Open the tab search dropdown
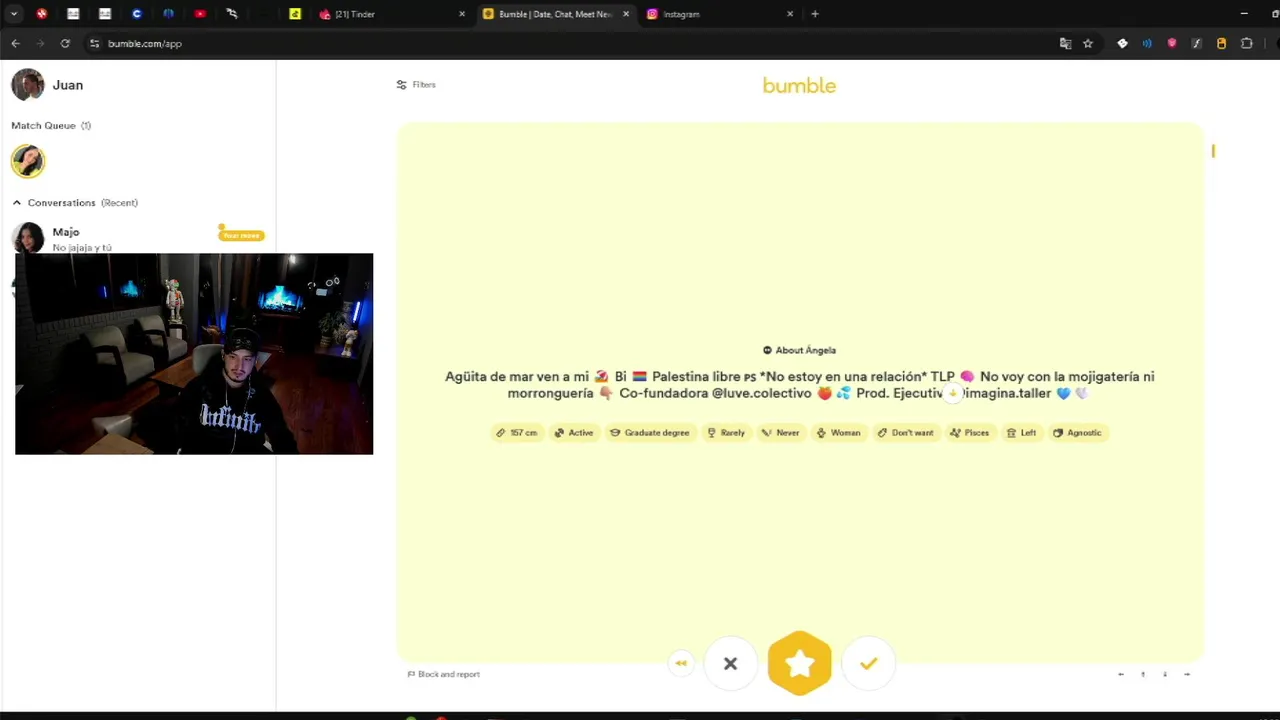This screenshot has width=1280, height=720. (x=14, y=14)
